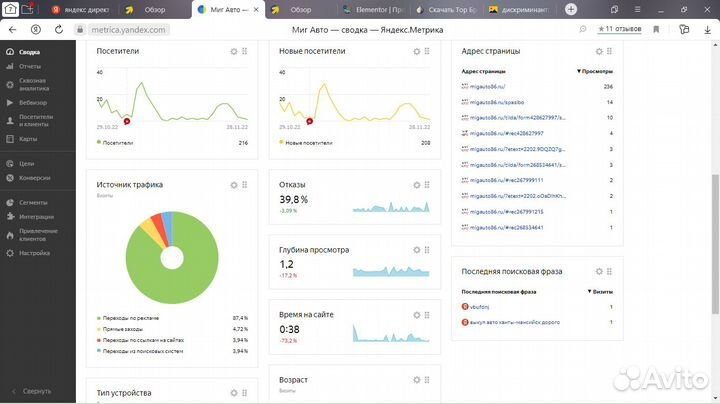The image size is (720, 404).
Task: Switch to the дискриминант browser tab
Action: pos(518,10)
